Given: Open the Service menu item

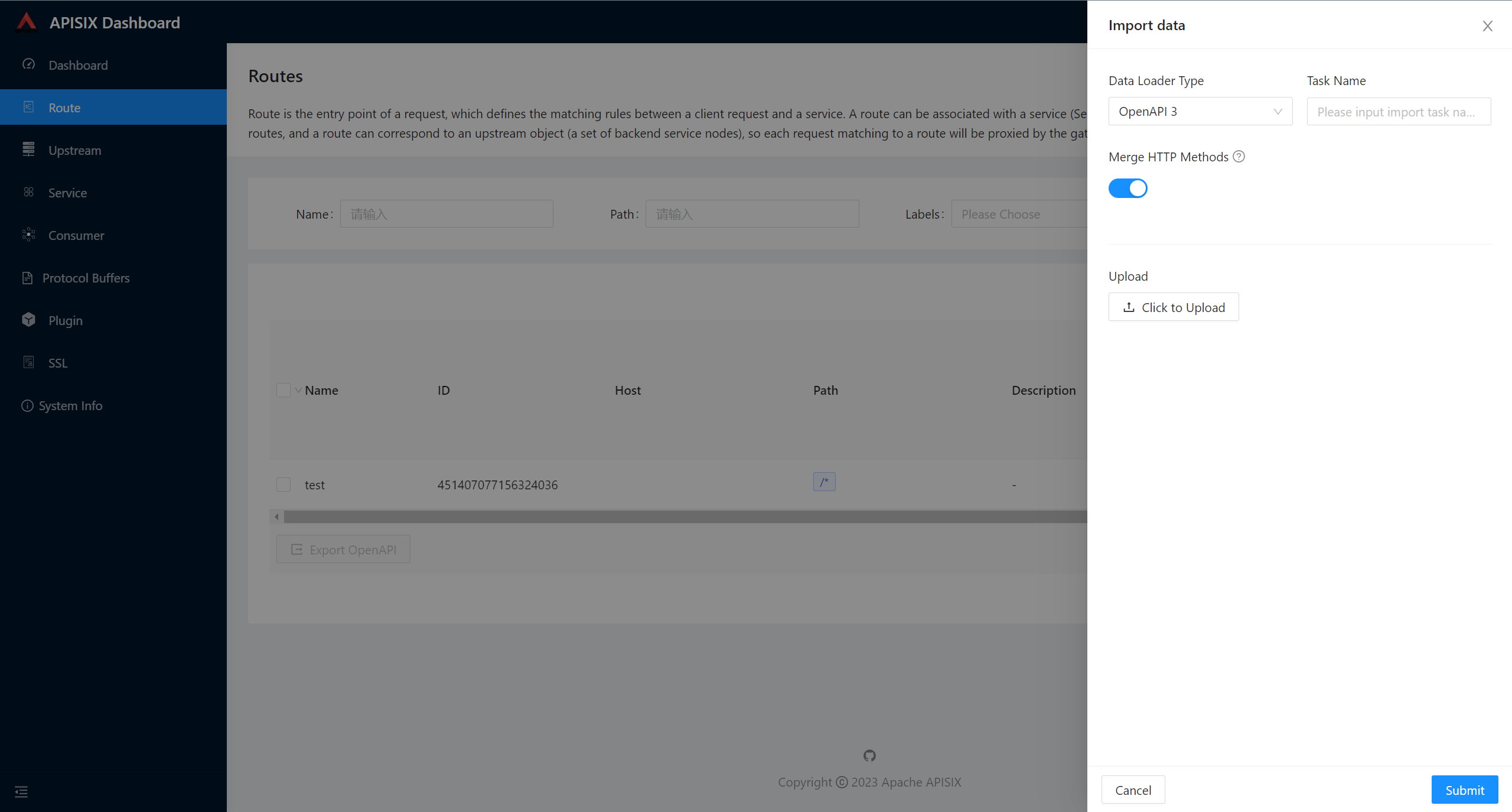Looking at the screenshot, I should click(x=67, y=193).
